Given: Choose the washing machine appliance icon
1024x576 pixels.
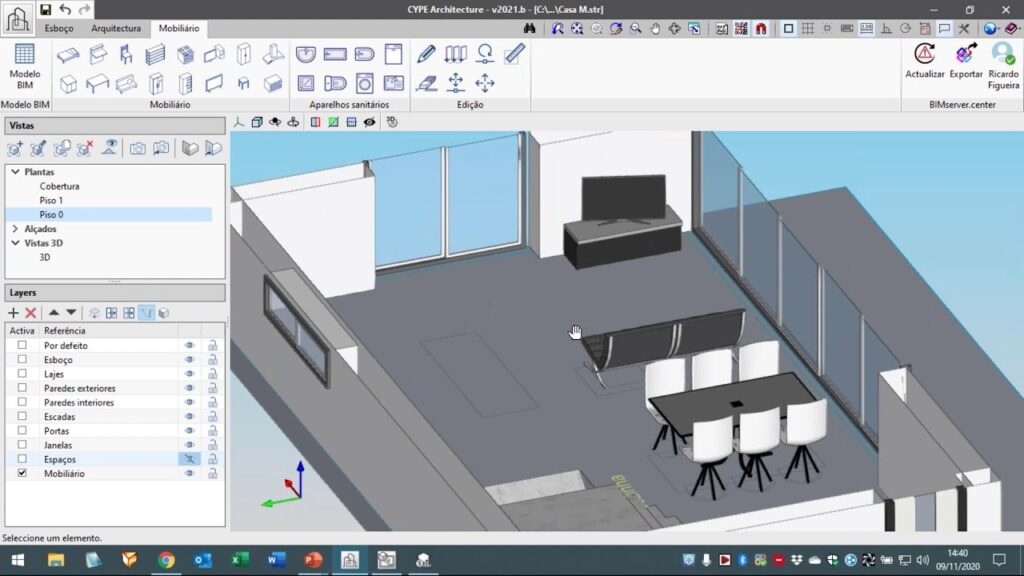Looking at the screenshot, I should [364, 84].
